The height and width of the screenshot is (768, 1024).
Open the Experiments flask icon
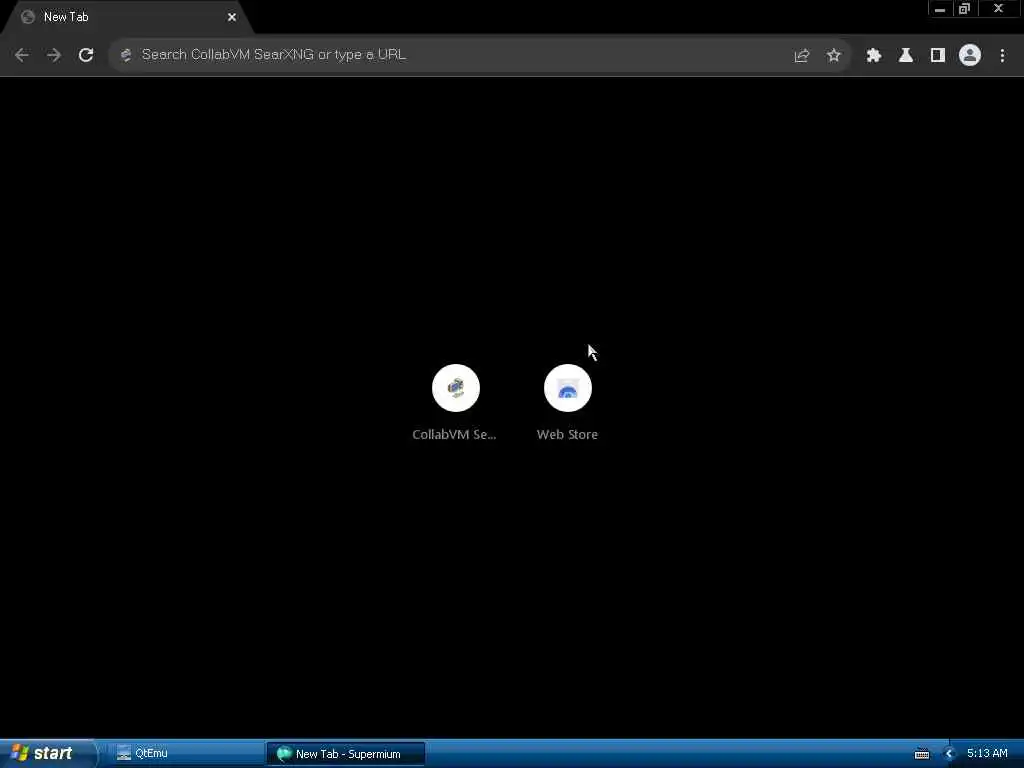point(906,56)
